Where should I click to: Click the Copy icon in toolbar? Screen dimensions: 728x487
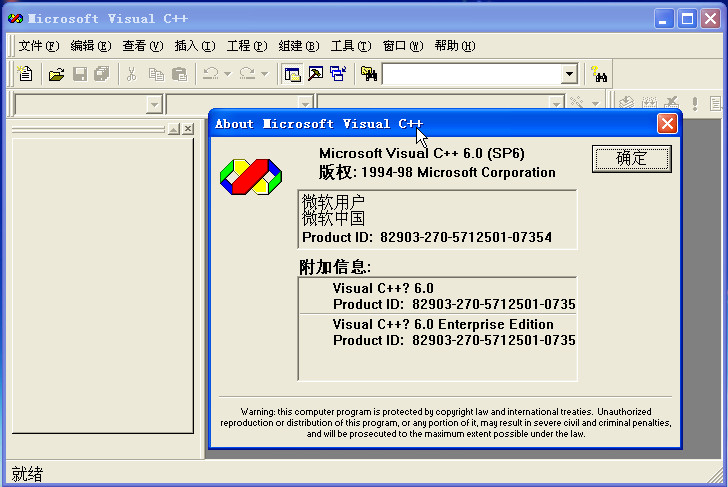156,74
